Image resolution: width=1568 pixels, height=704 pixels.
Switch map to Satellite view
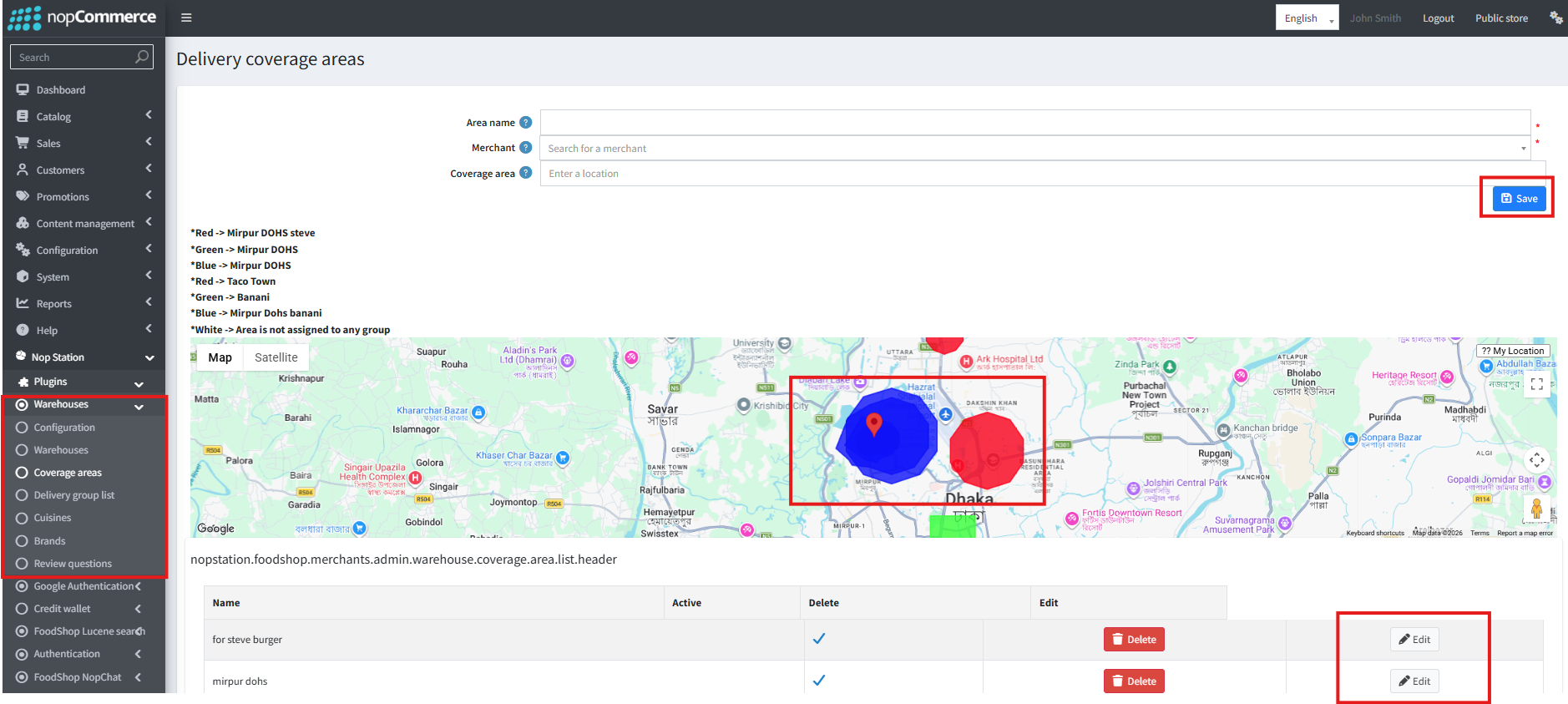pos(276,357)
